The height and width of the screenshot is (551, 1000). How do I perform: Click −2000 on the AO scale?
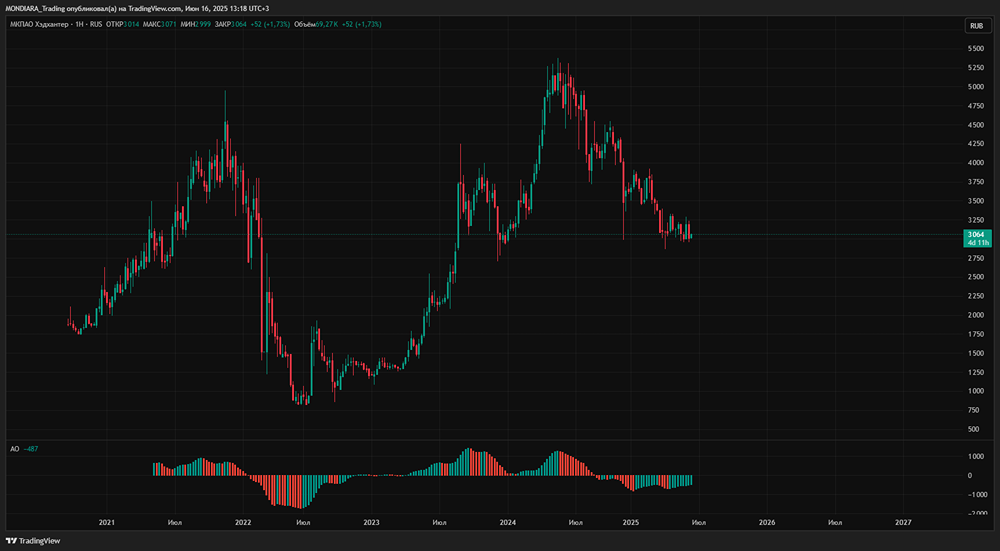978,513
